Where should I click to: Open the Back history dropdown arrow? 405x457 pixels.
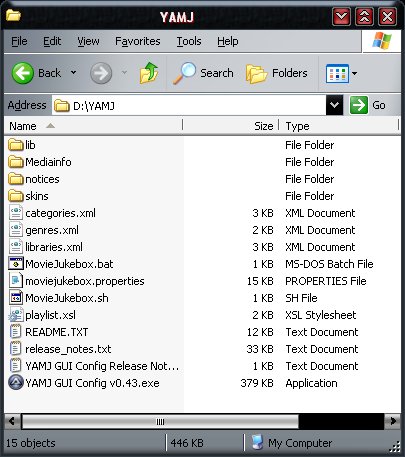click(x=73, y=73)
